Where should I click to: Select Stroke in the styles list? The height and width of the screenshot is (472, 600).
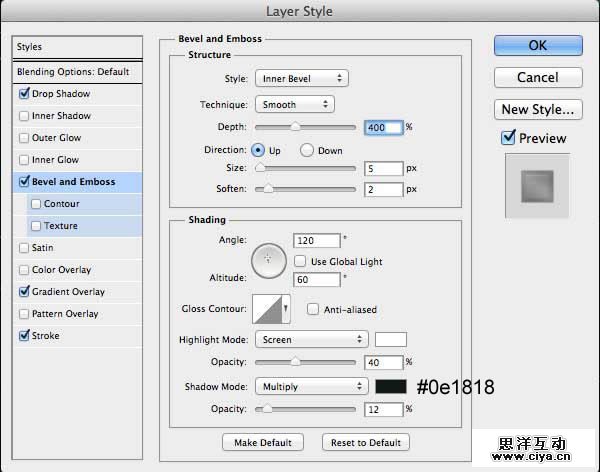[46, 336]
